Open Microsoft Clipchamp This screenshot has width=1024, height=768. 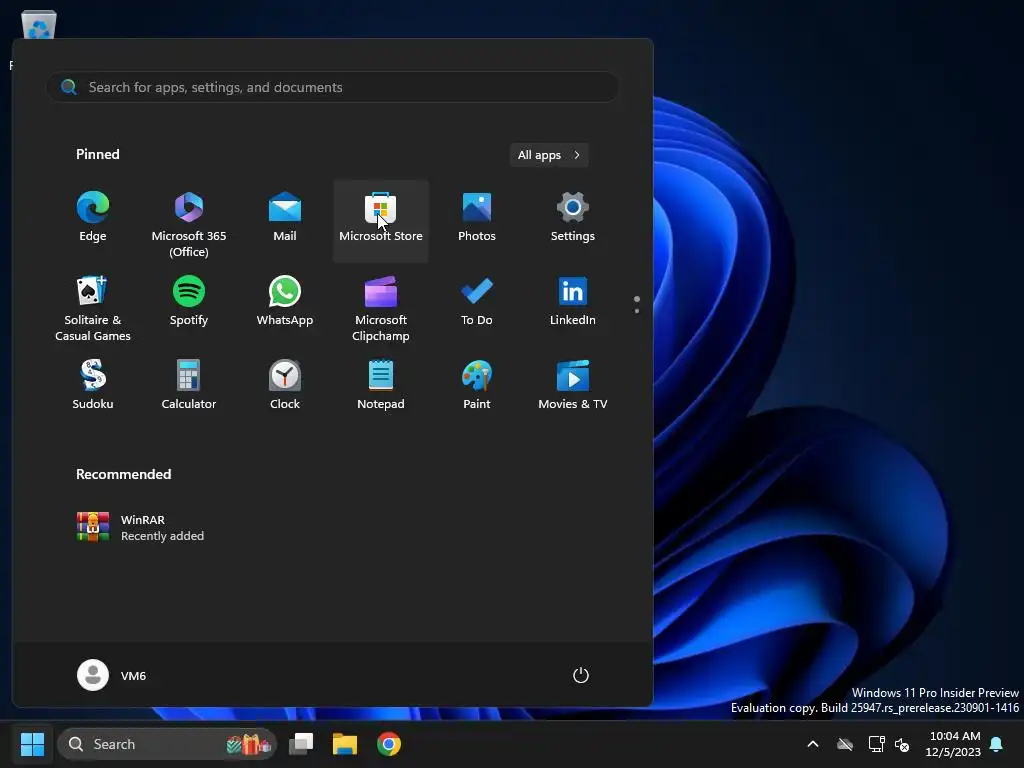[x=381, y=308]
